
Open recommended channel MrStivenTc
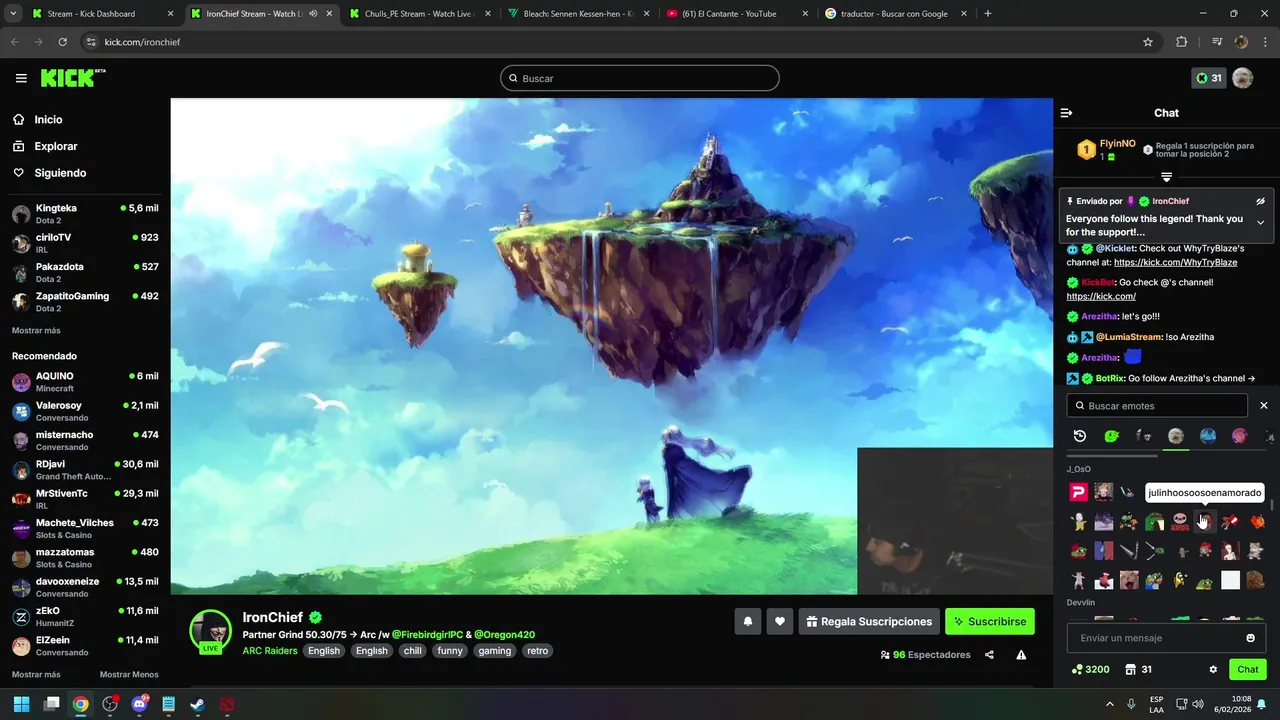coord(84,499)
